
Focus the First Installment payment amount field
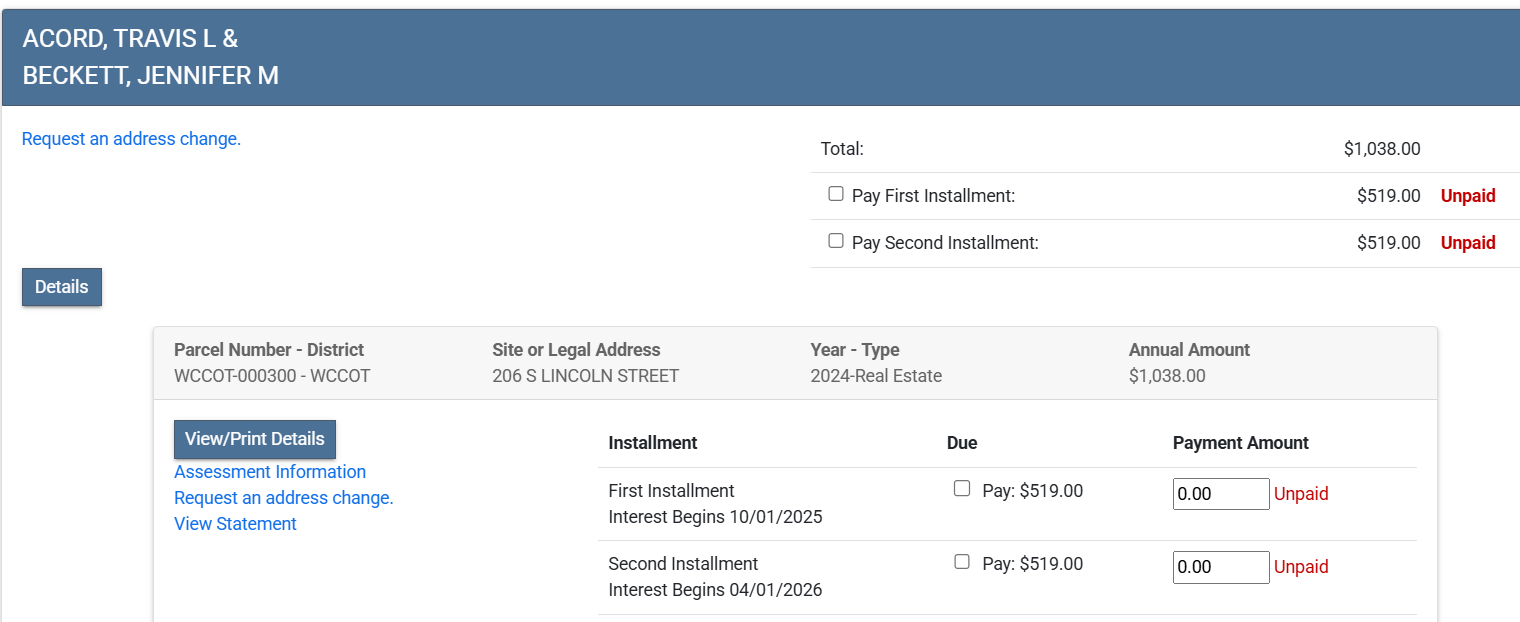click(x=1220, y=494)
